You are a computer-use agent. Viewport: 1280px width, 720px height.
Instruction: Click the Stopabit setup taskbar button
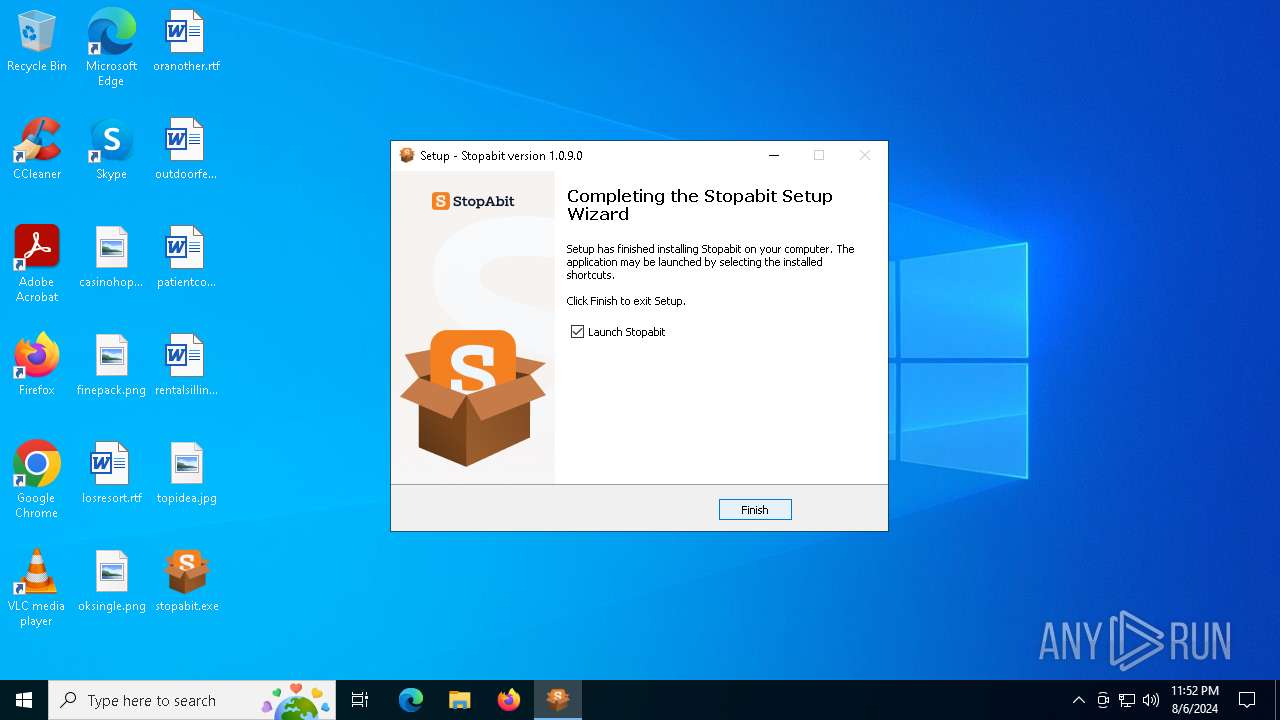558,700
